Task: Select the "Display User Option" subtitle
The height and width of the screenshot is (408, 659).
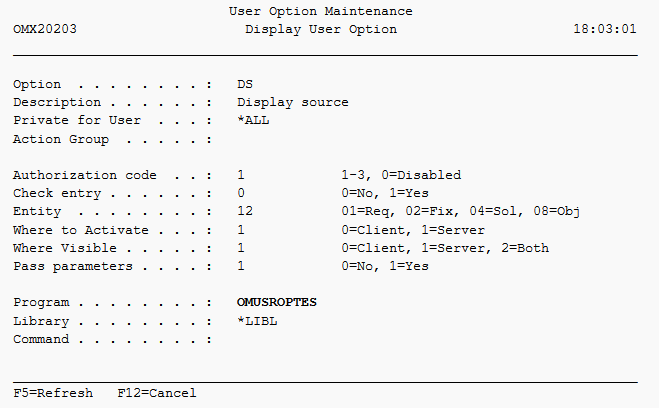Action: coord(320,30)
